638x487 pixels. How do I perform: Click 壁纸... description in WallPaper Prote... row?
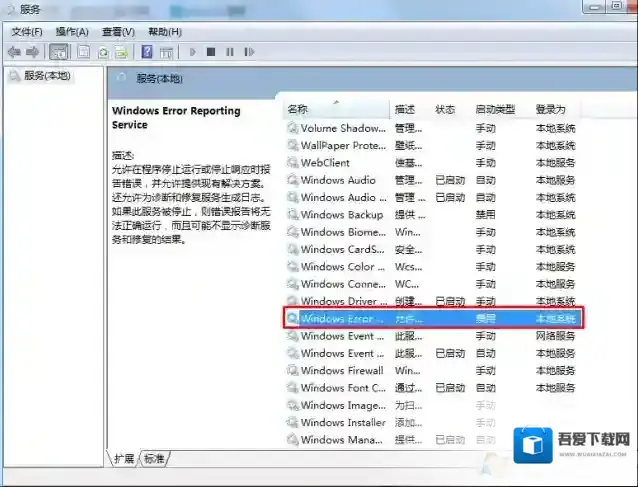(409, 145)
